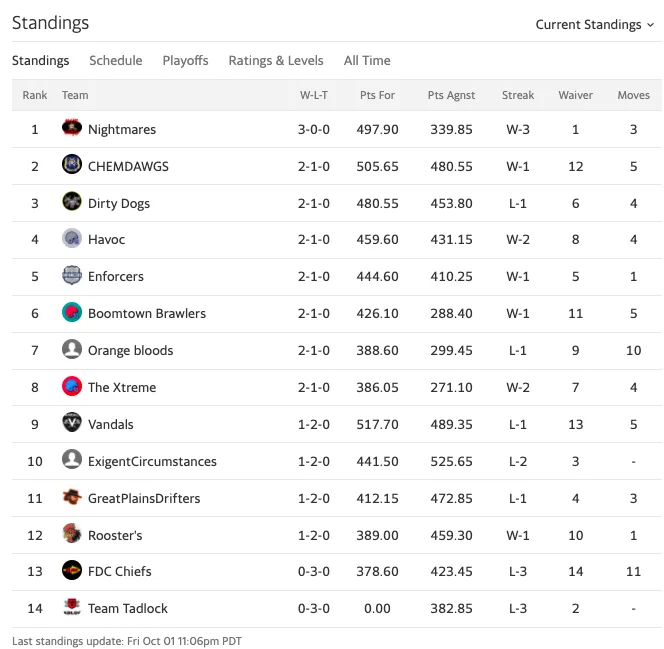Click the Orange bloods default avatar icon

72,349
